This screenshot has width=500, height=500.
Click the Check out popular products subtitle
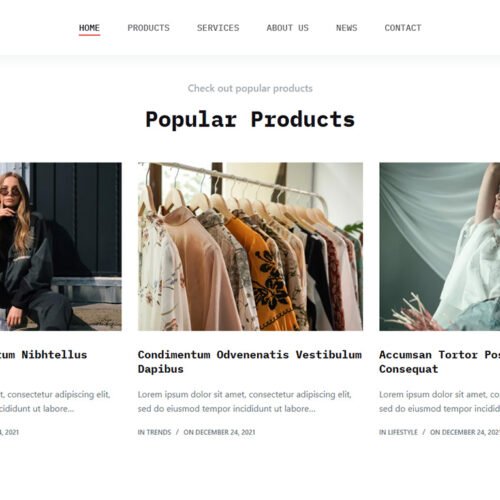[x=250, y=88]
